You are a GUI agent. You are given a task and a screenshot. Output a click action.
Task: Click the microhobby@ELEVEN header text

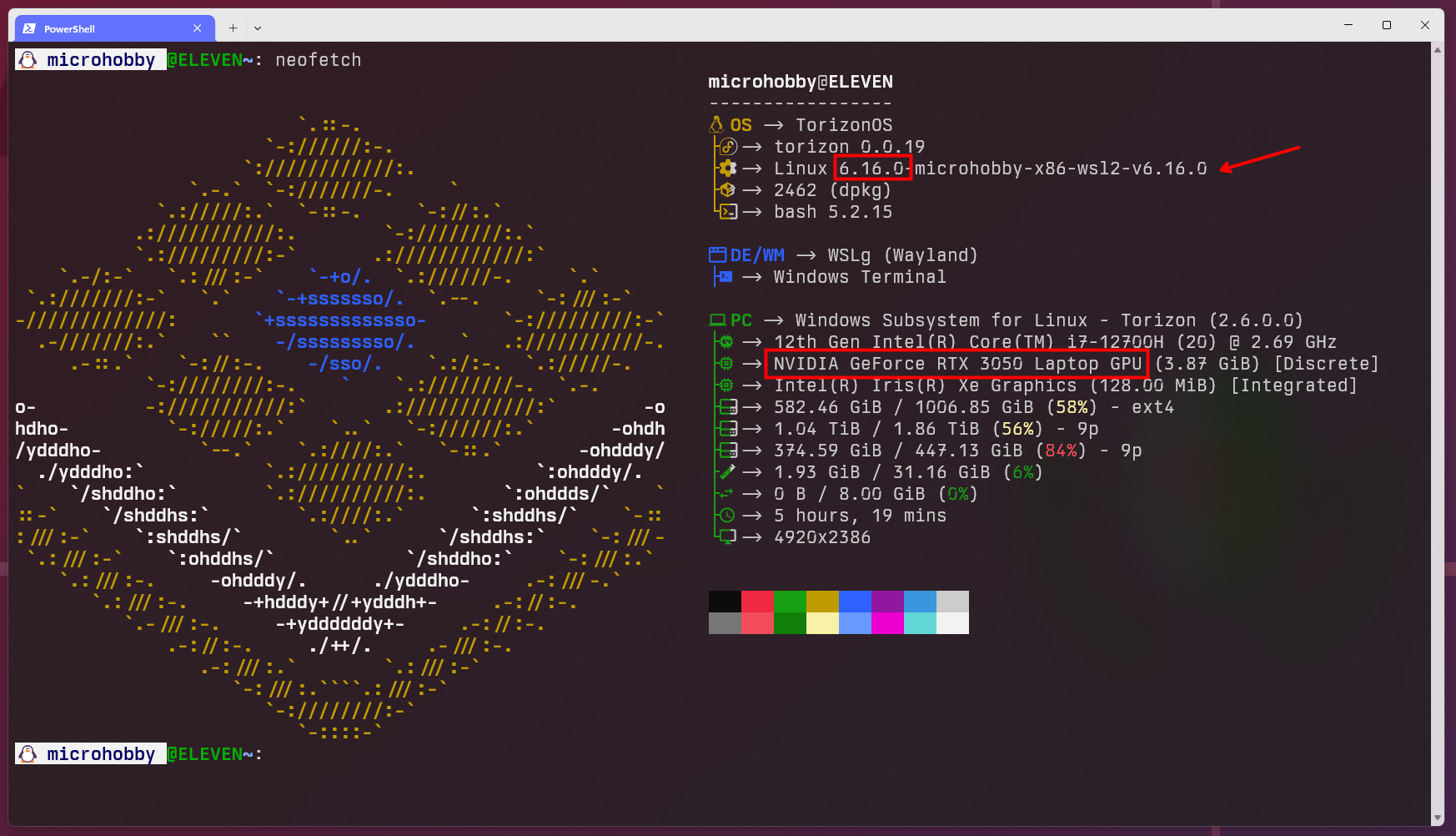[x=801, y=82]
